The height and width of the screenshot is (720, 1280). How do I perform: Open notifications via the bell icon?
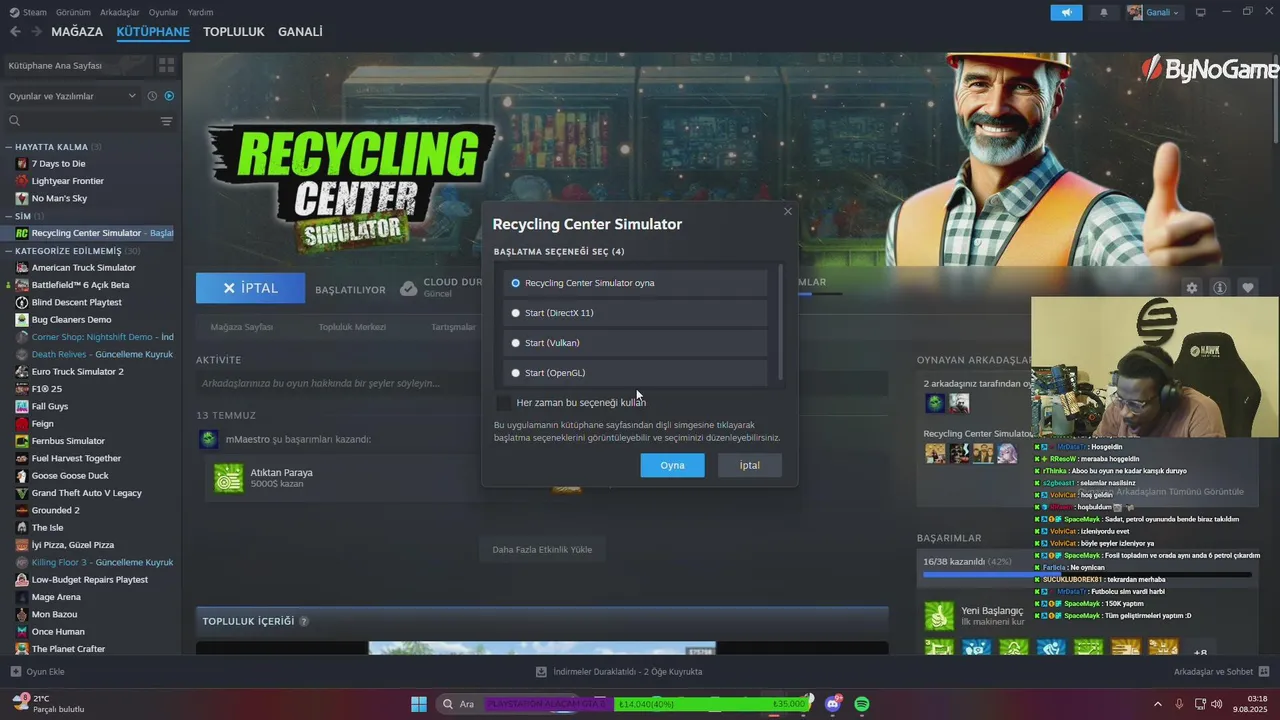[x=1104, y=12]
